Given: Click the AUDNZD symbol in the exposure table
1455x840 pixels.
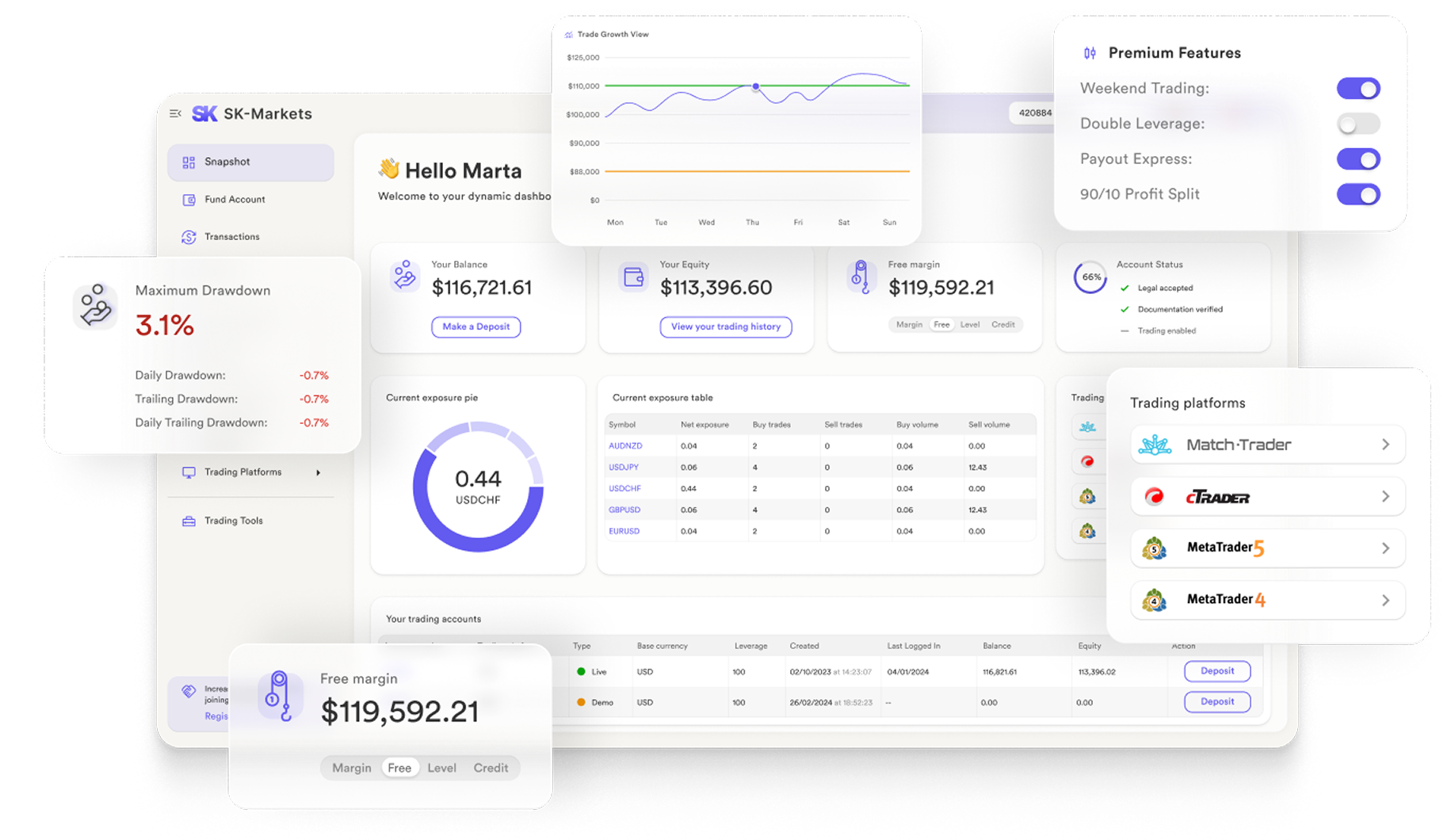Looking at the screenshot, I should coord(625,446).
